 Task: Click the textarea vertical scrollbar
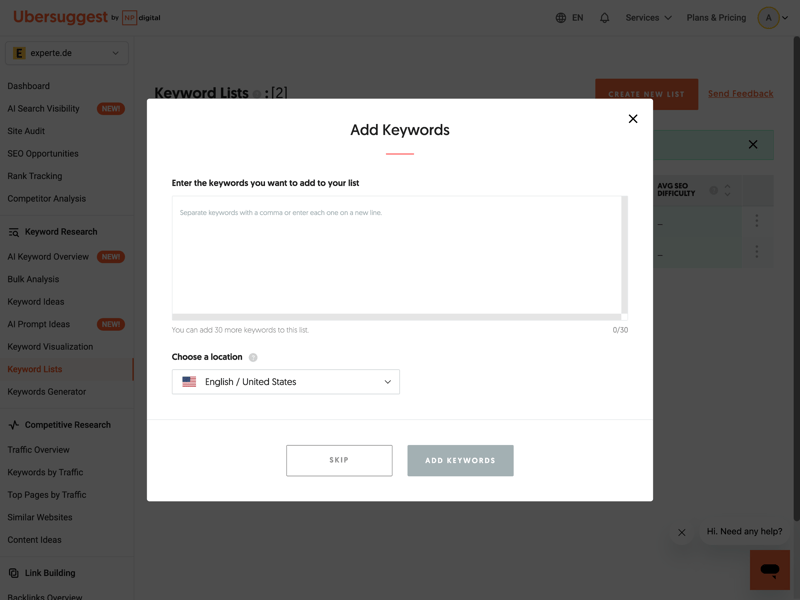click(x=625, y=255)
